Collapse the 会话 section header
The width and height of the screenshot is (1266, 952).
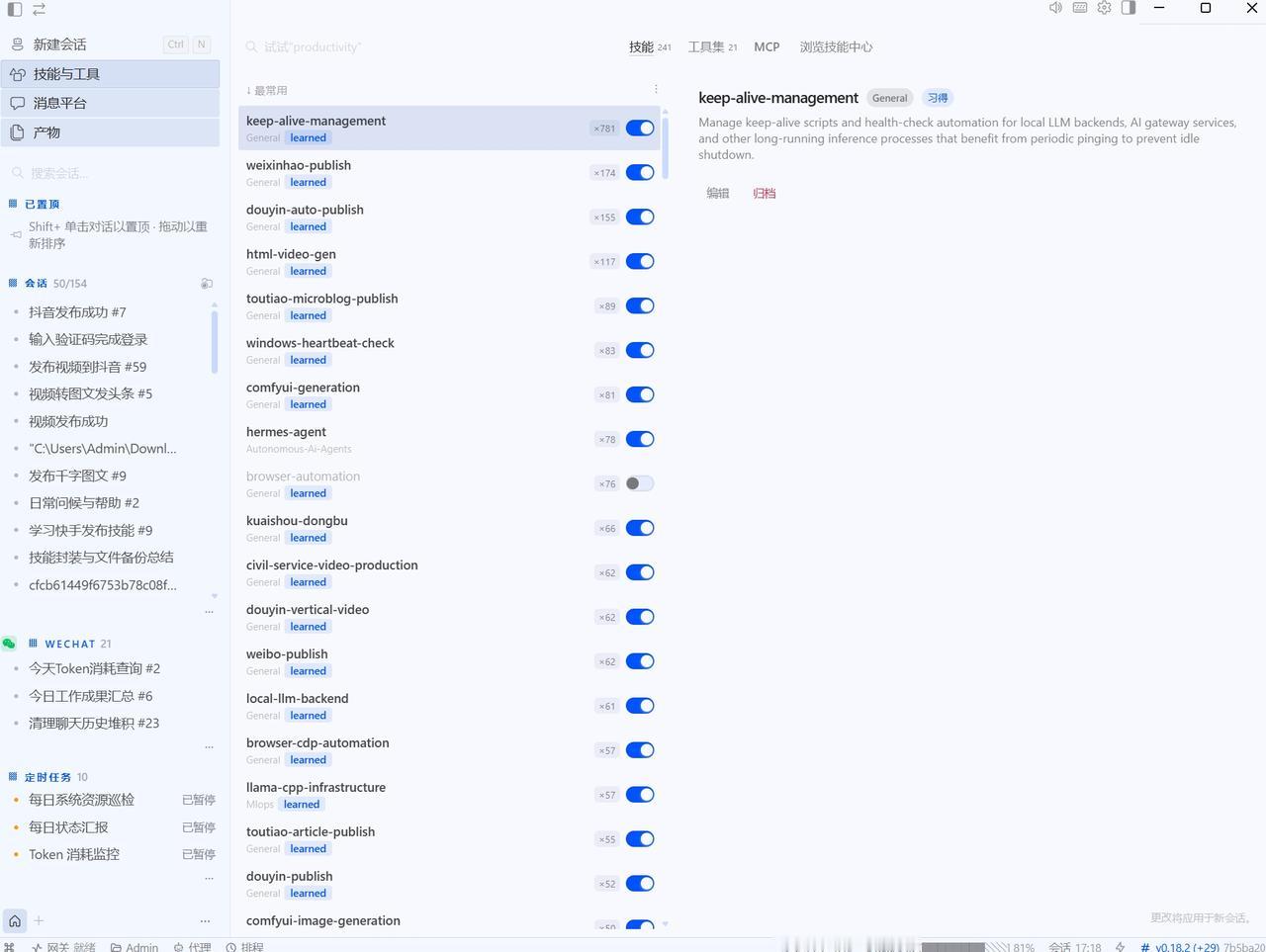pyautogui.click(x=47, y=284)
